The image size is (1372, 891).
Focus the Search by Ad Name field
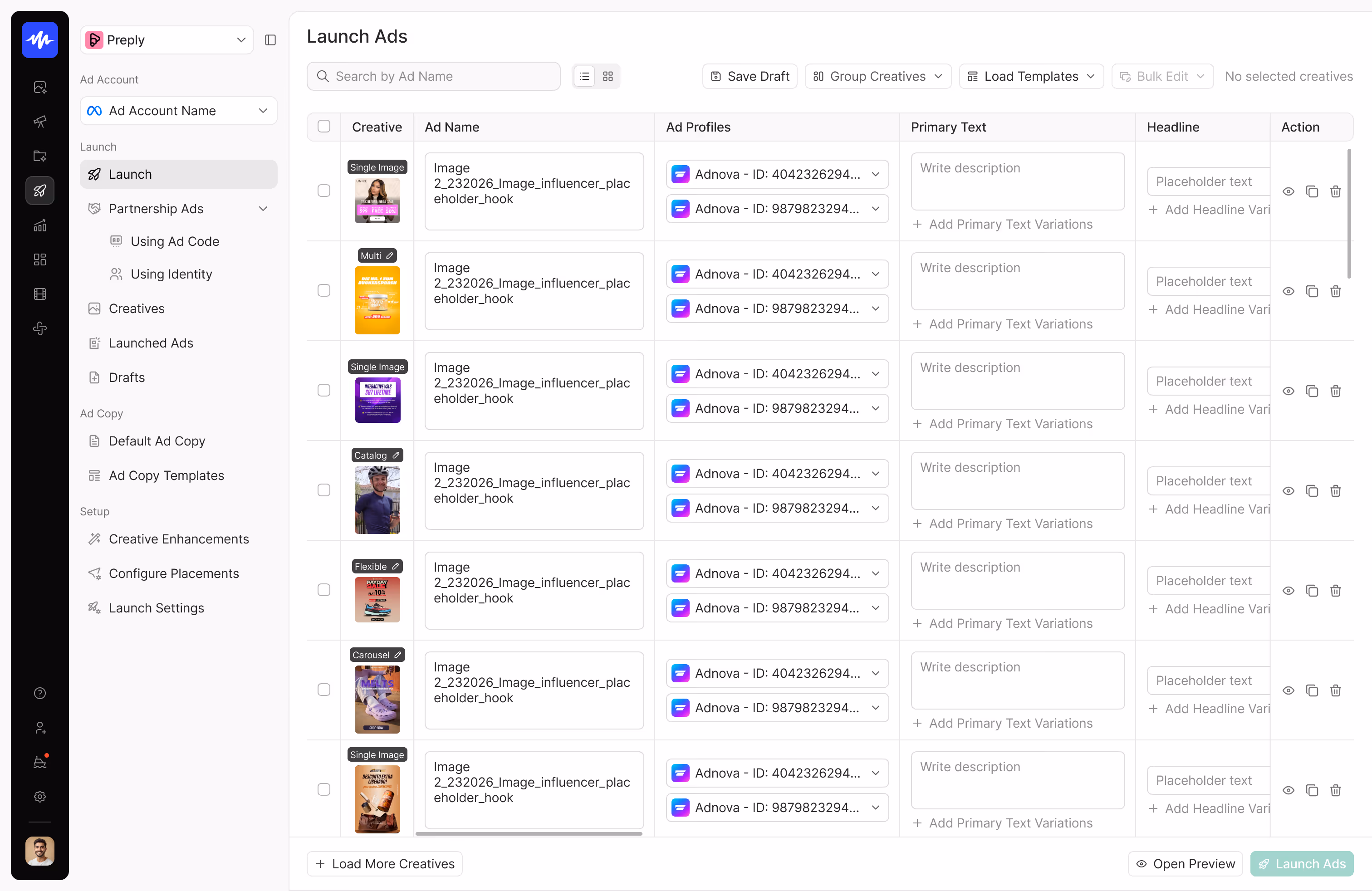(433, 76)
